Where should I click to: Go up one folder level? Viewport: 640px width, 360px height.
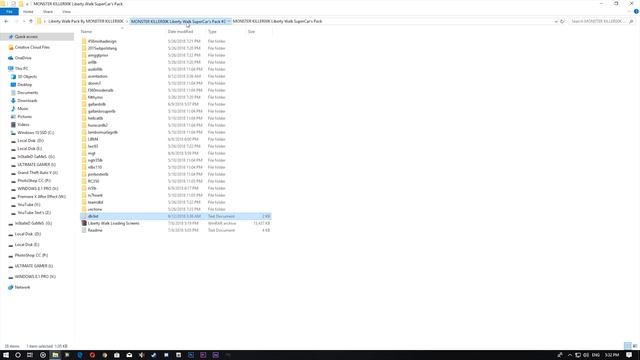(31, 21)
